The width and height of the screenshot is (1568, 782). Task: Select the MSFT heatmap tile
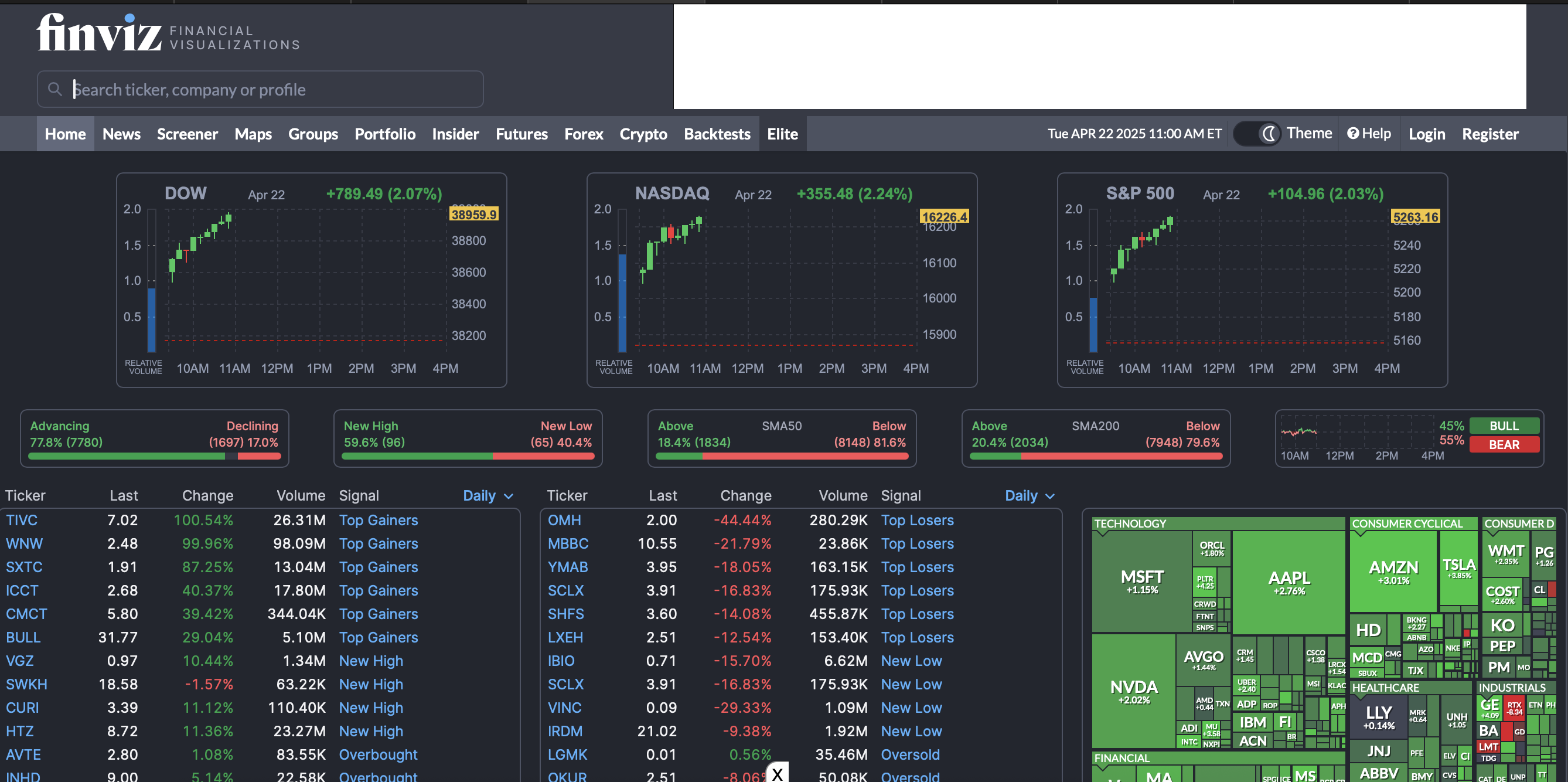(x=1142, y=580)
